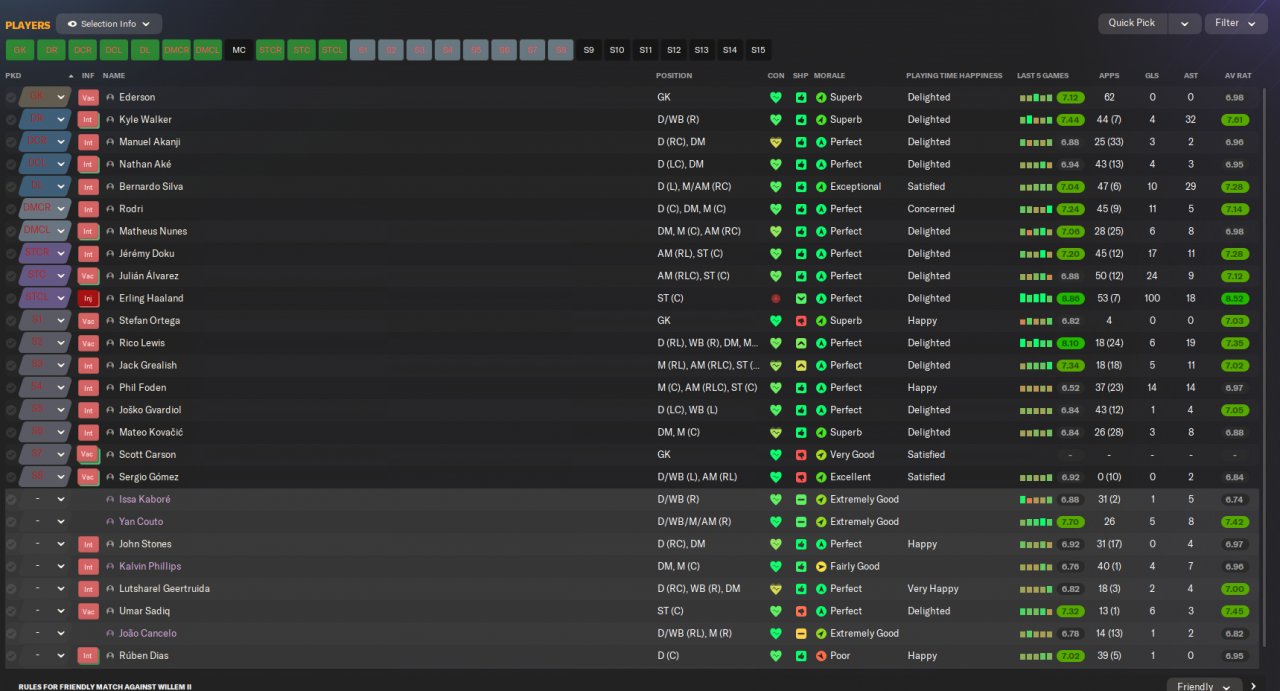Click Erling Haaland's last 5 games form bars
Image resolution: width=1280 pixels, height=691 pixels.
point(1036,298)
